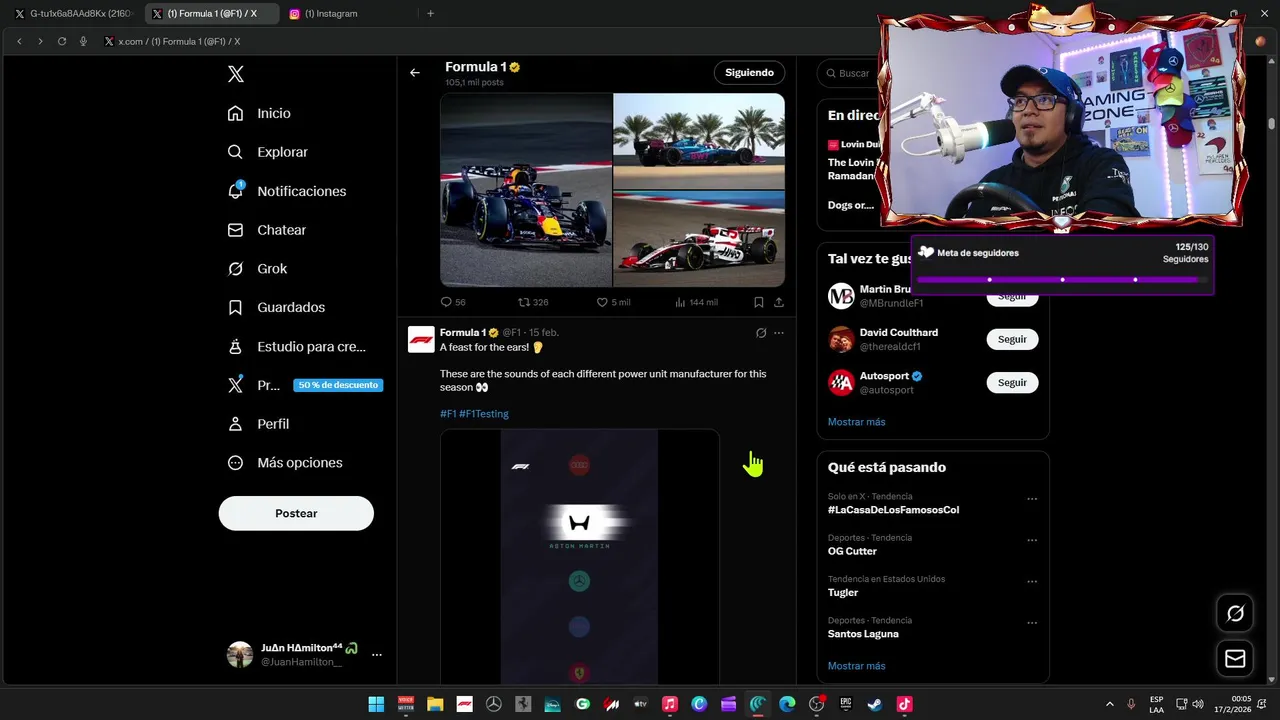Show hidden system tray icons
Image resolution: width=1280 pixels, height=720 pixels.
tap(1109, 704)
